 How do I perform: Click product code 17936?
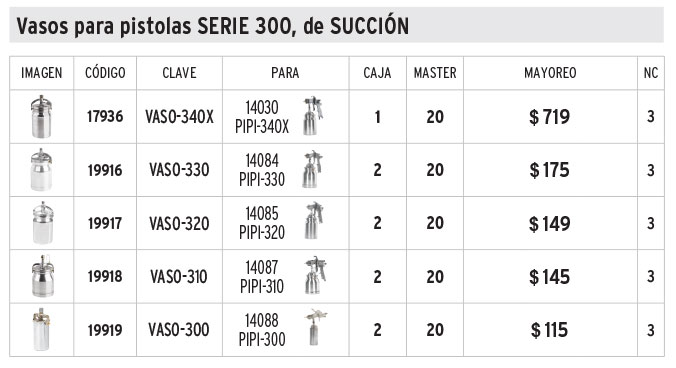coord(105,116)
